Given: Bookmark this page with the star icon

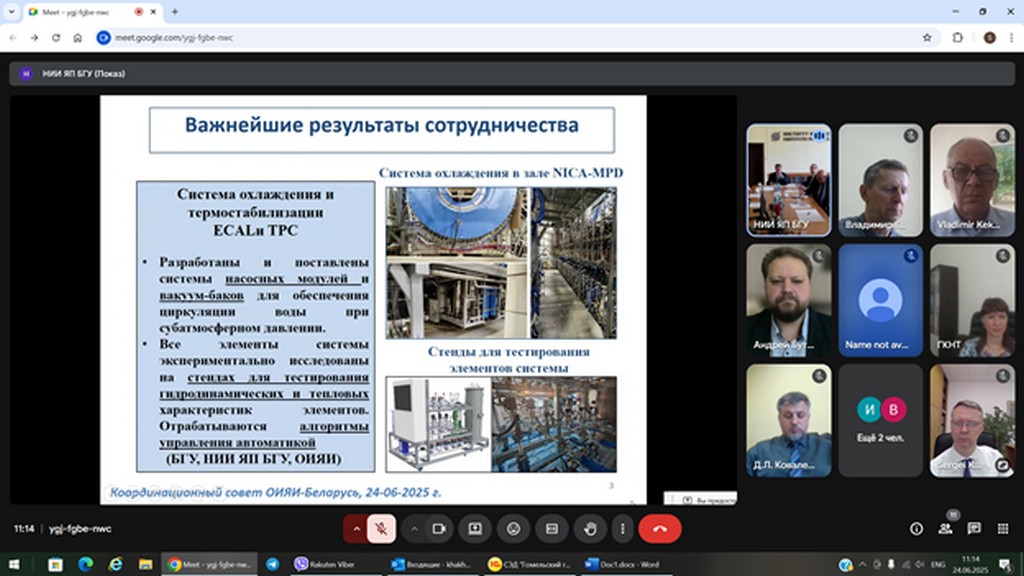Looking at the screenshot, I should [927, 37].
